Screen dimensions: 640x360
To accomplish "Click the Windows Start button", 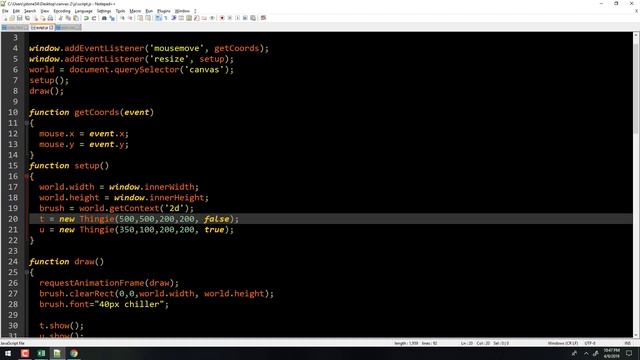I will click(x=8, y=353).
